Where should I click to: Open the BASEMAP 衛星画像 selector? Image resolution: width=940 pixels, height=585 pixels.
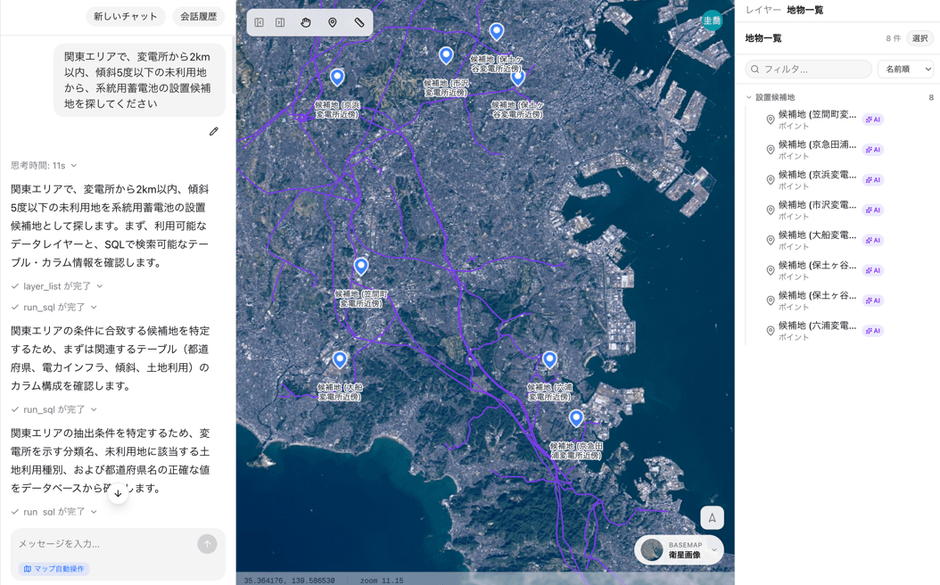pyautogui.click(x=680, y=550)
